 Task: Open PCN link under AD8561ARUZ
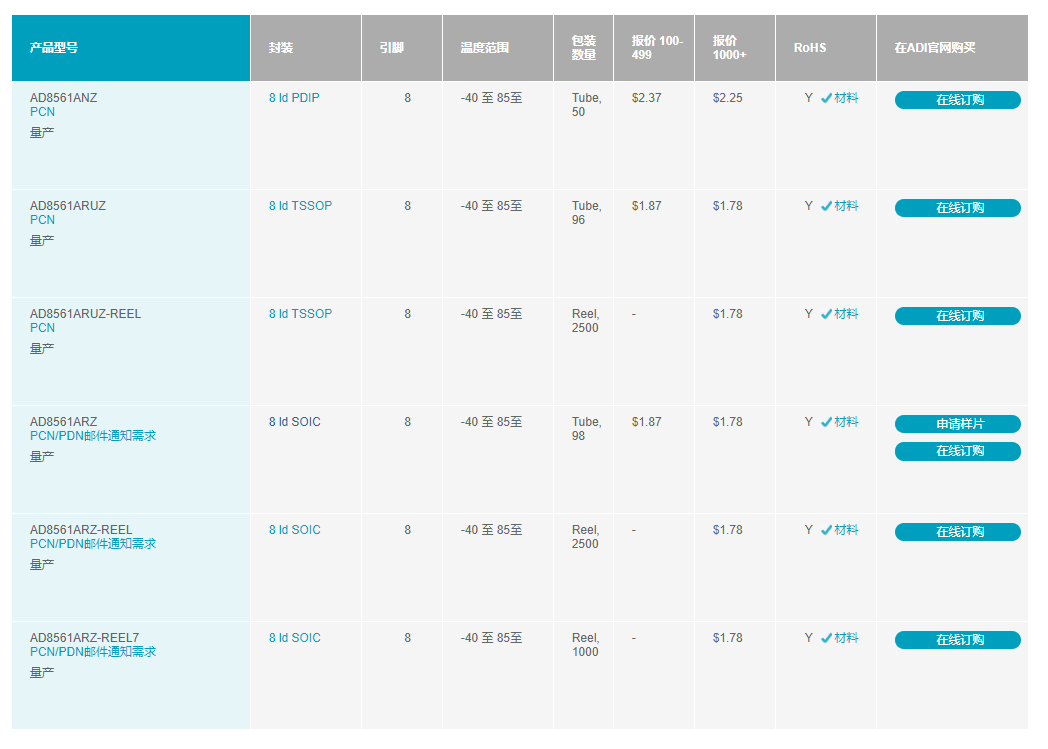click(x=42, y=220)
